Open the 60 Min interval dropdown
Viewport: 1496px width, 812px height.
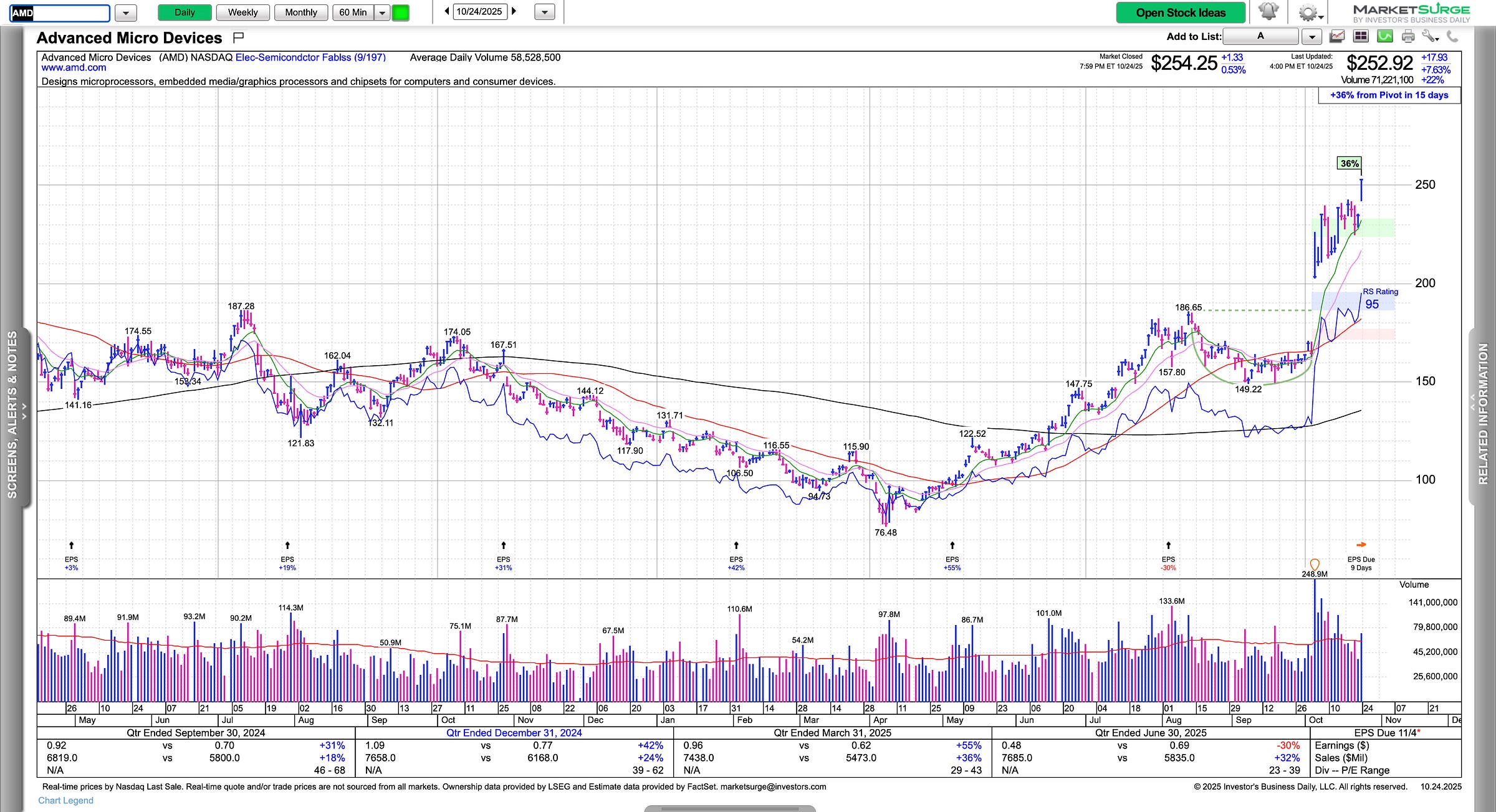click(x=382, y=12)
